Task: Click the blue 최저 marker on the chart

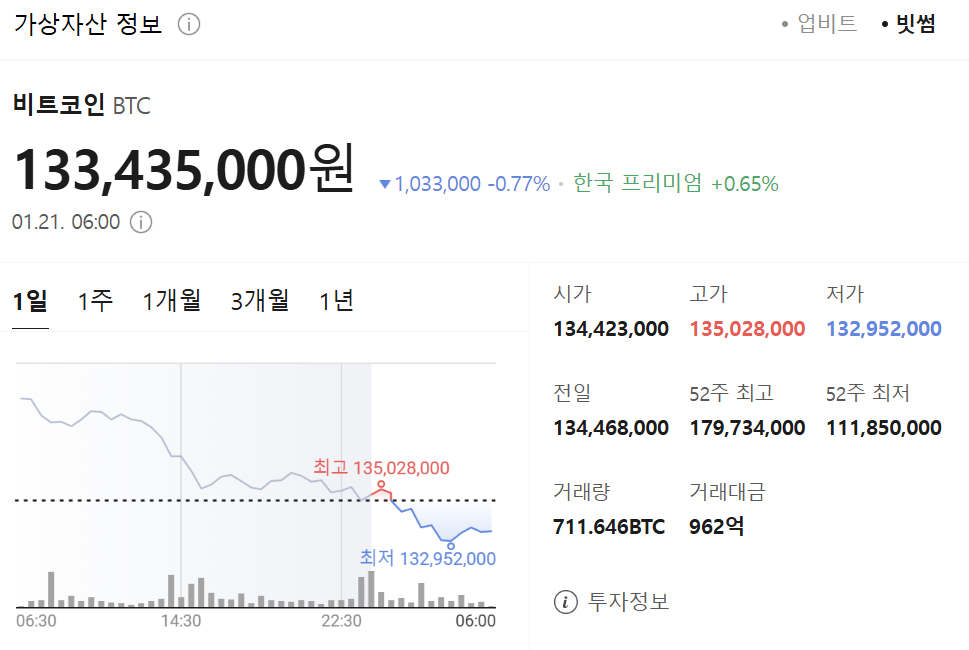Action: 450,545
